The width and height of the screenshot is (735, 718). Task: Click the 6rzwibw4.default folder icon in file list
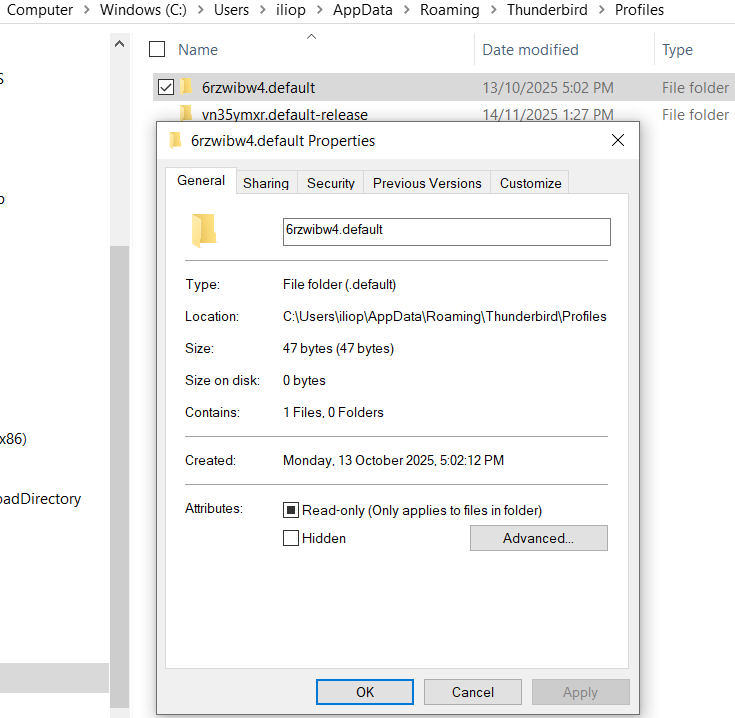[x=187, y=87]
